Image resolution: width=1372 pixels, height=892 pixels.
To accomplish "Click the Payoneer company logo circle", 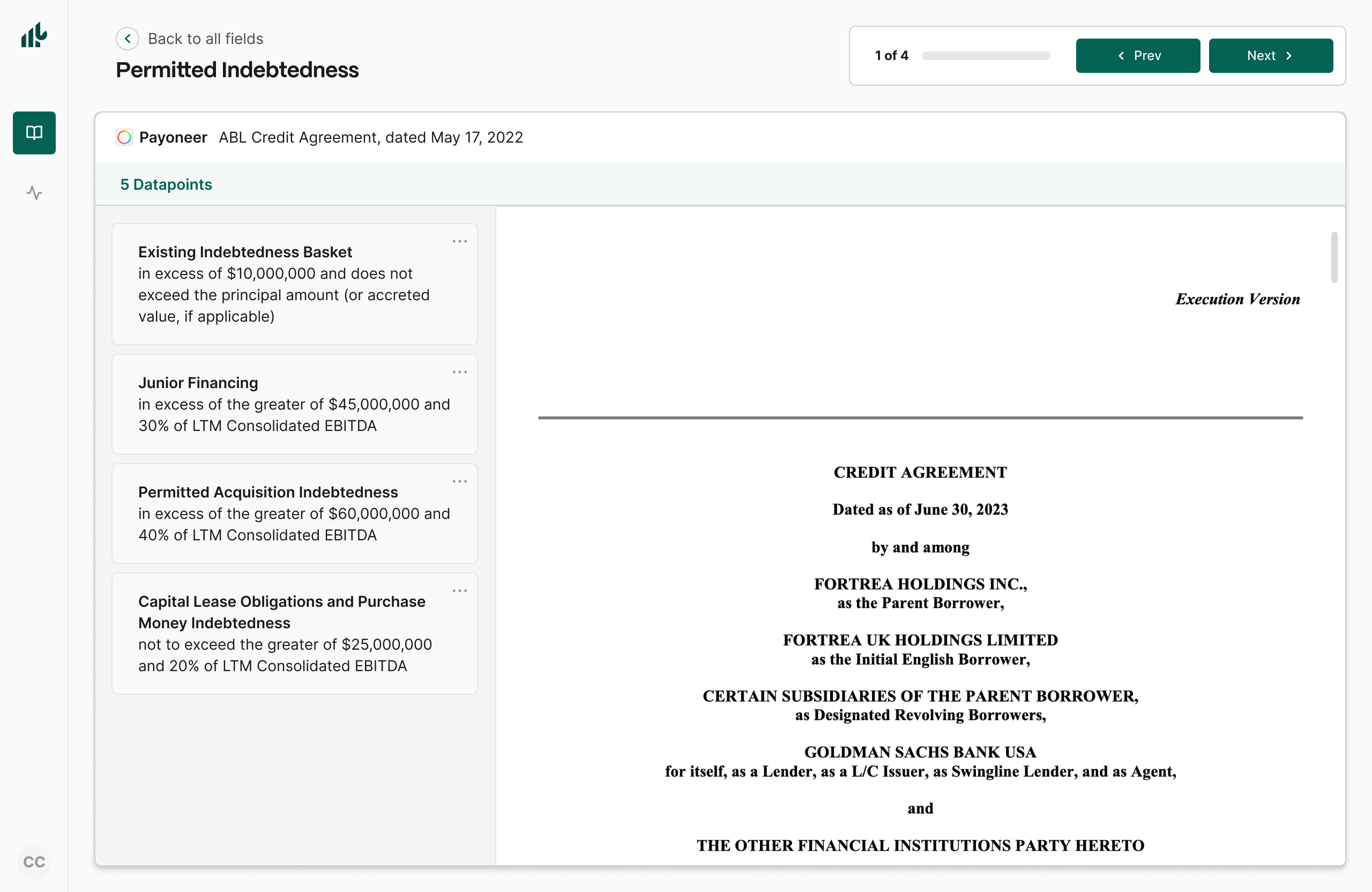I will [124, 137].
